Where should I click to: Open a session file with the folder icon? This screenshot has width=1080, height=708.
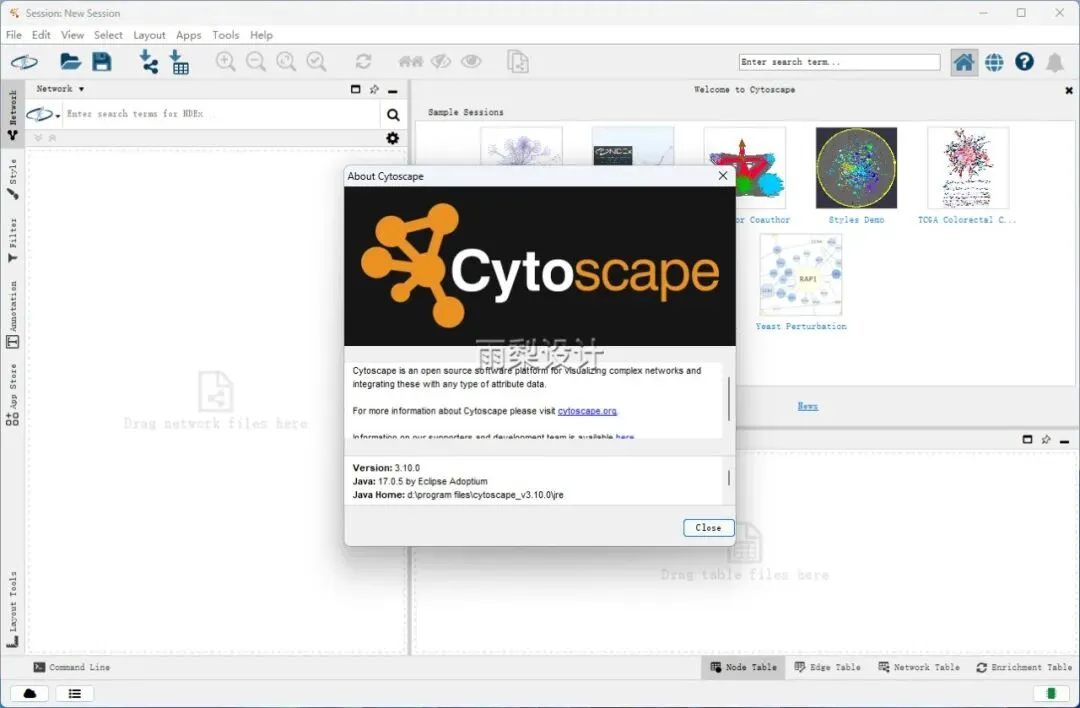point(70,62)
